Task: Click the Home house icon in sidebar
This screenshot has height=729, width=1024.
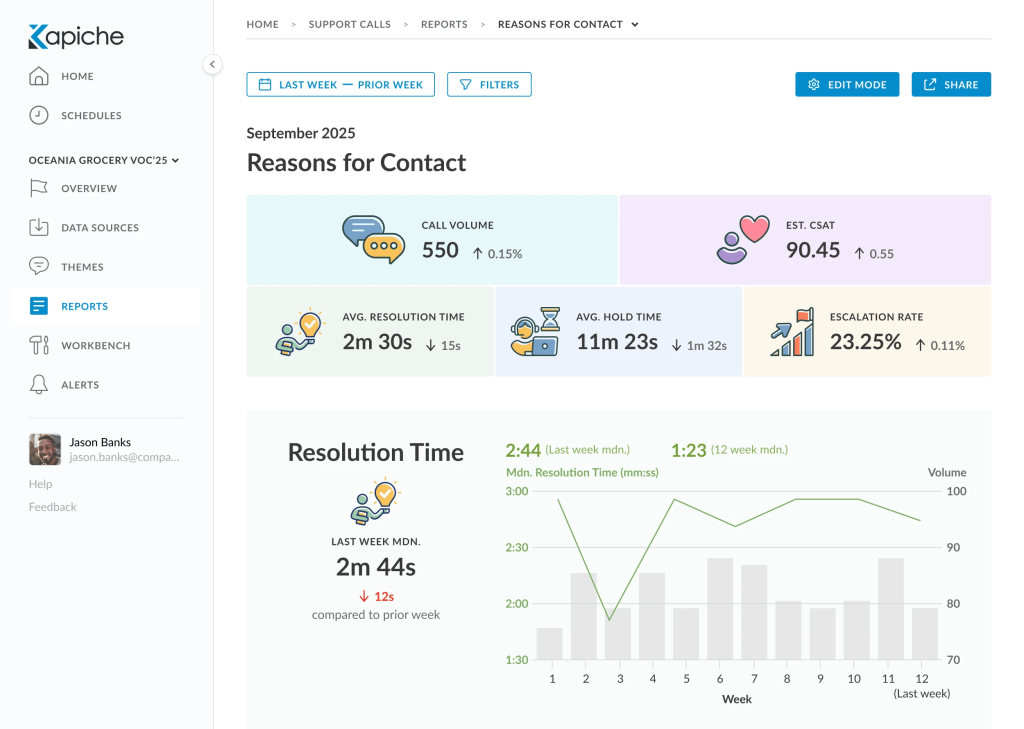Action: 39,76
